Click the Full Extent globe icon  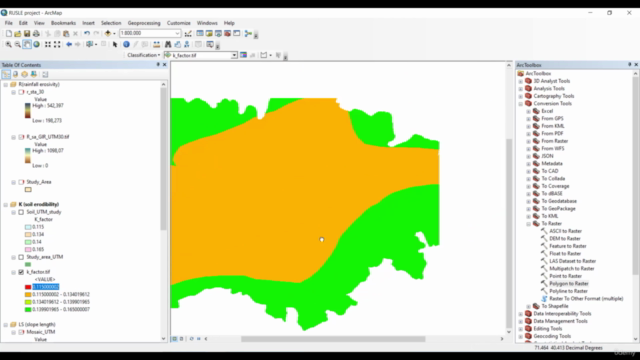(x=36, y=44)
